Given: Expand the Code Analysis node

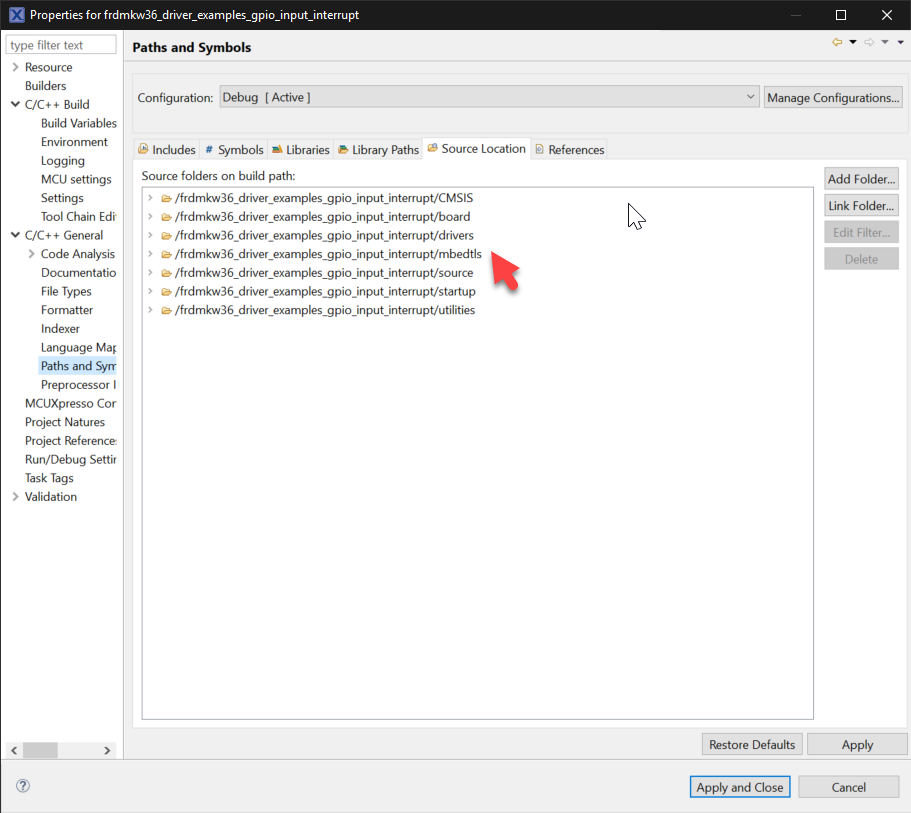Looking at the screenshot, I should pyautogui.click(x=31, y=254).
